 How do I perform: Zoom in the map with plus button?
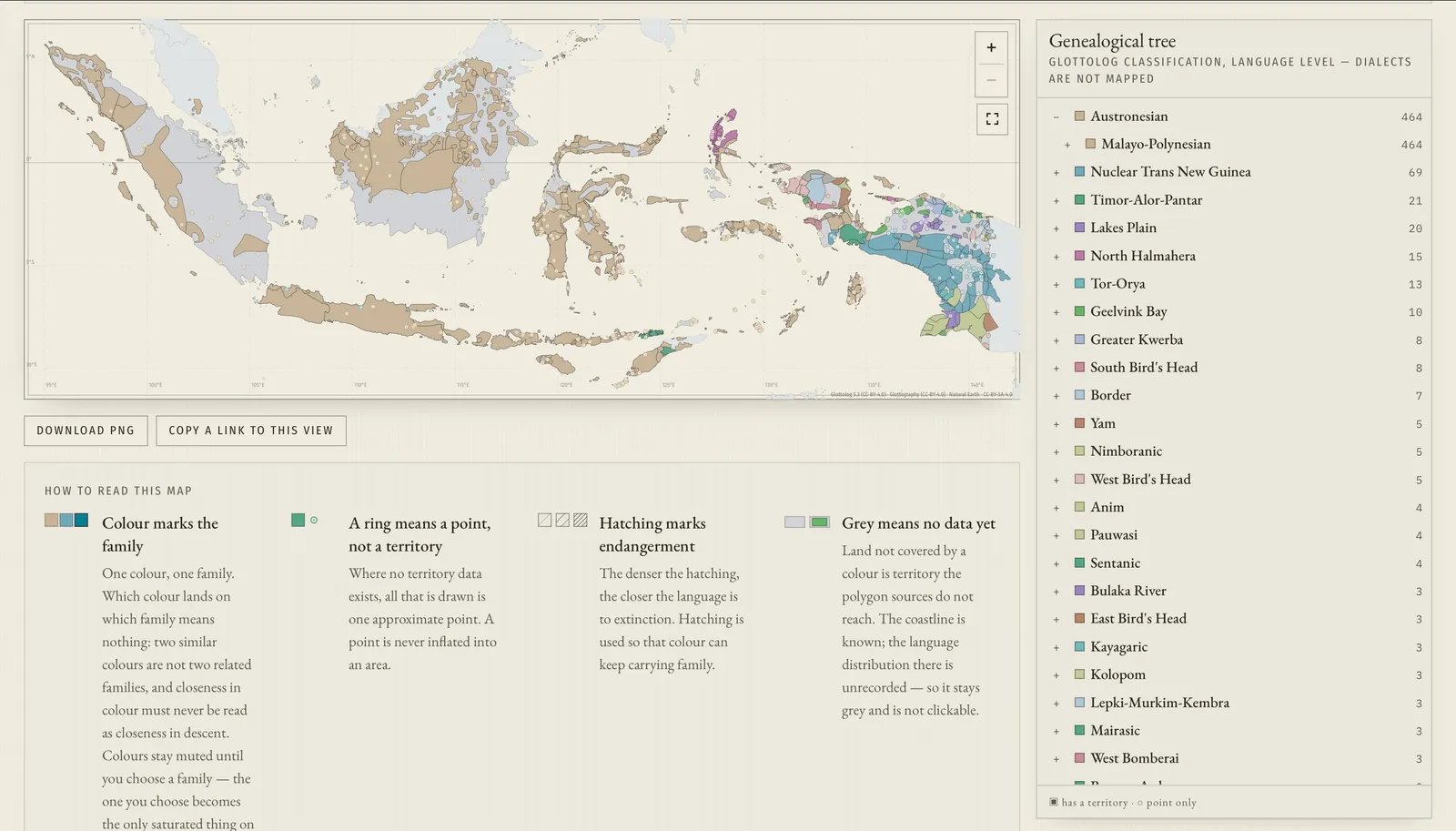[991, 48]
